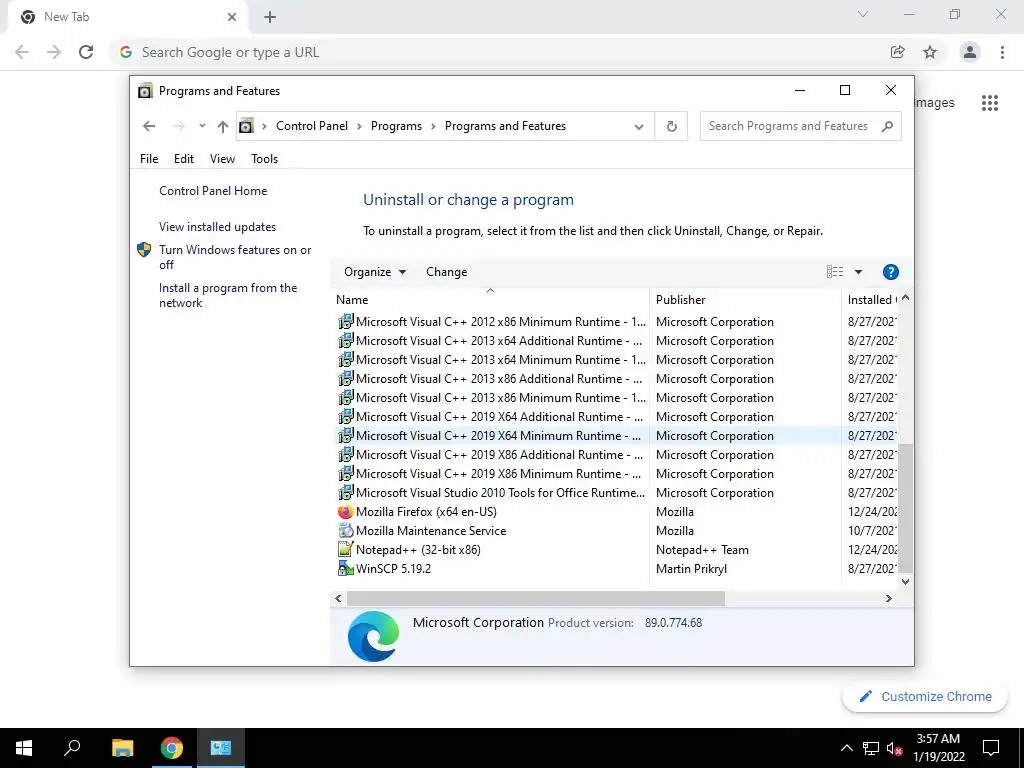This screenshot has width=1024, height=768.
Task: Expand the address bar history dropdown
Action: (x=639, y=127)
